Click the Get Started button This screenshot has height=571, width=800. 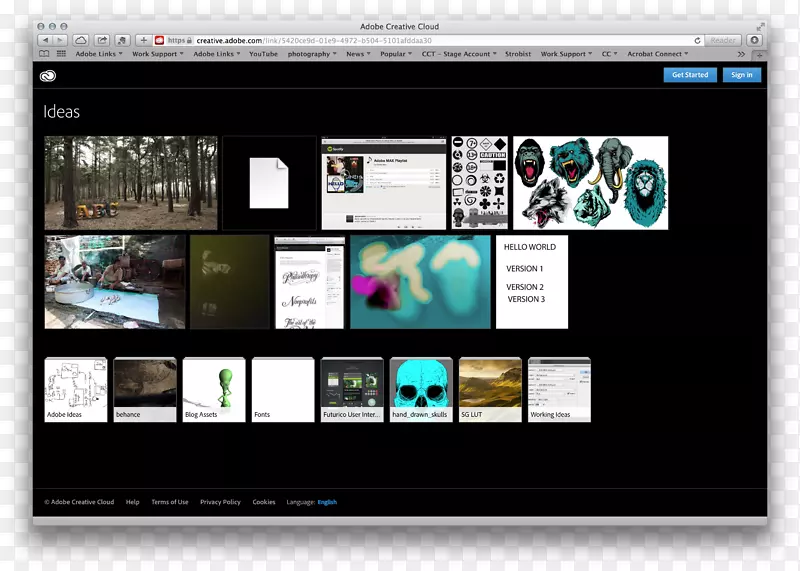689,75
